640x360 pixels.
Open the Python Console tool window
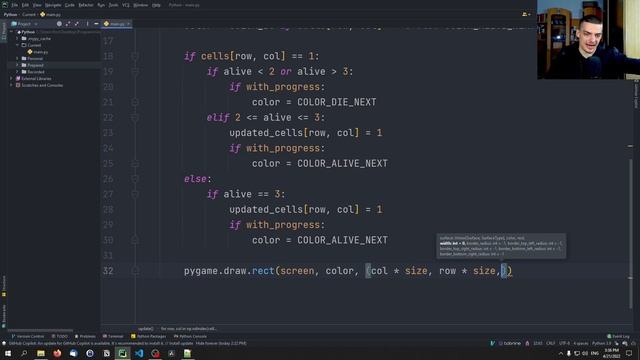191,336
